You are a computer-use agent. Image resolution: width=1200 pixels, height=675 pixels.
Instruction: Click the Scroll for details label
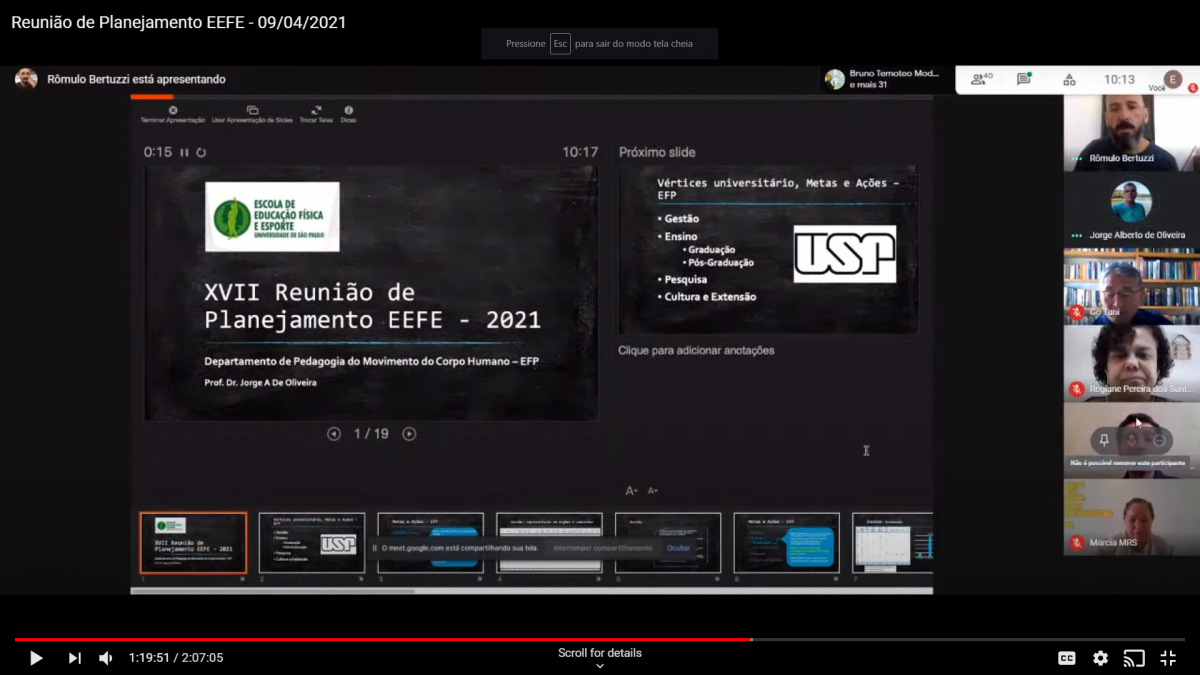[600, 653]
